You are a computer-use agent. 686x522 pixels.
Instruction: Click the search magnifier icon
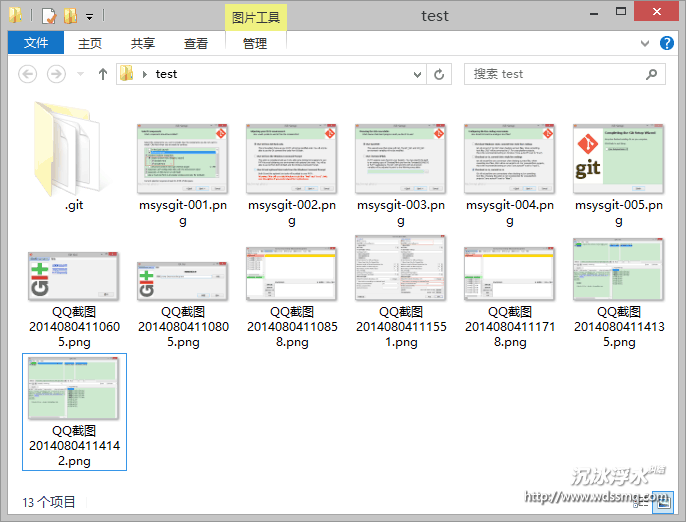pos(651,74)
